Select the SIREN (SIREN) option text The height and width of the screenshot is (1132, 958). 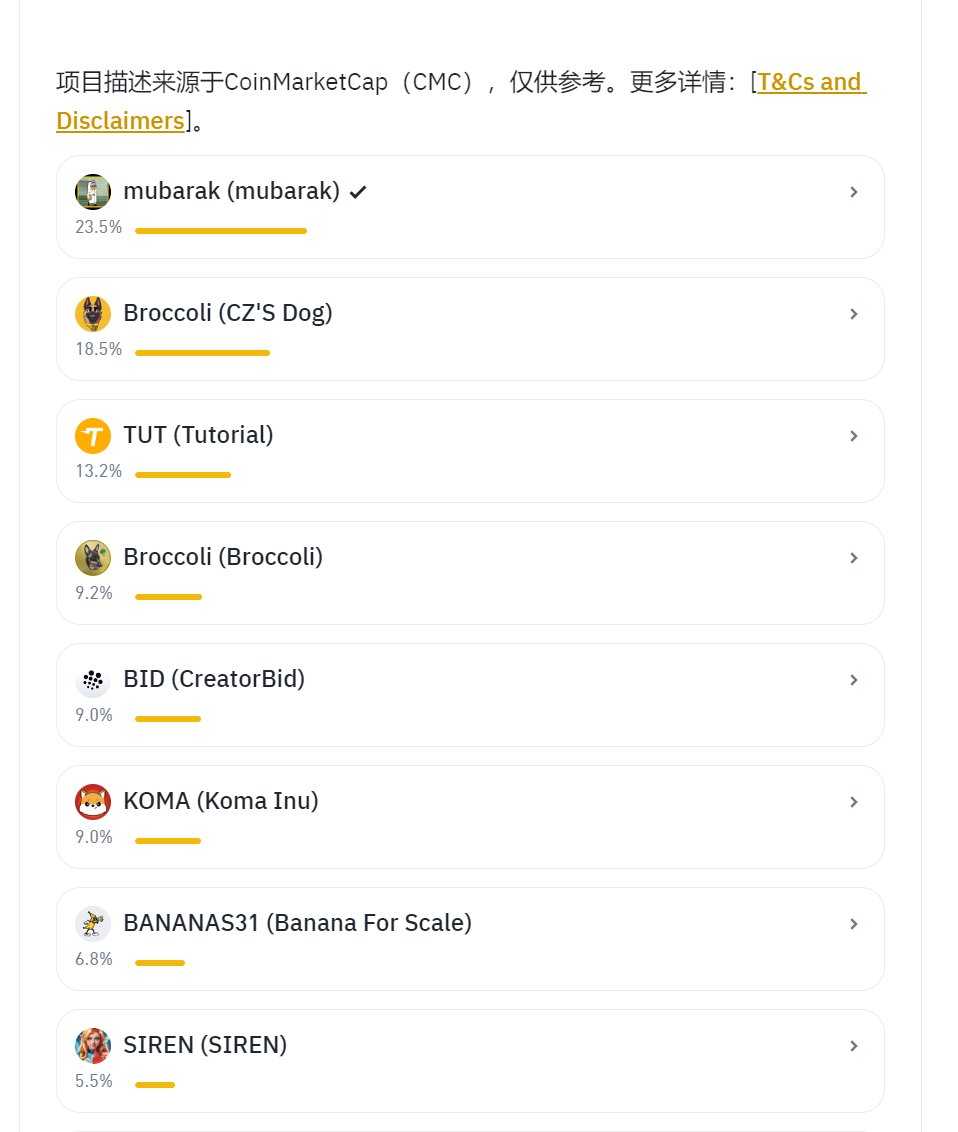[205, 1045]
